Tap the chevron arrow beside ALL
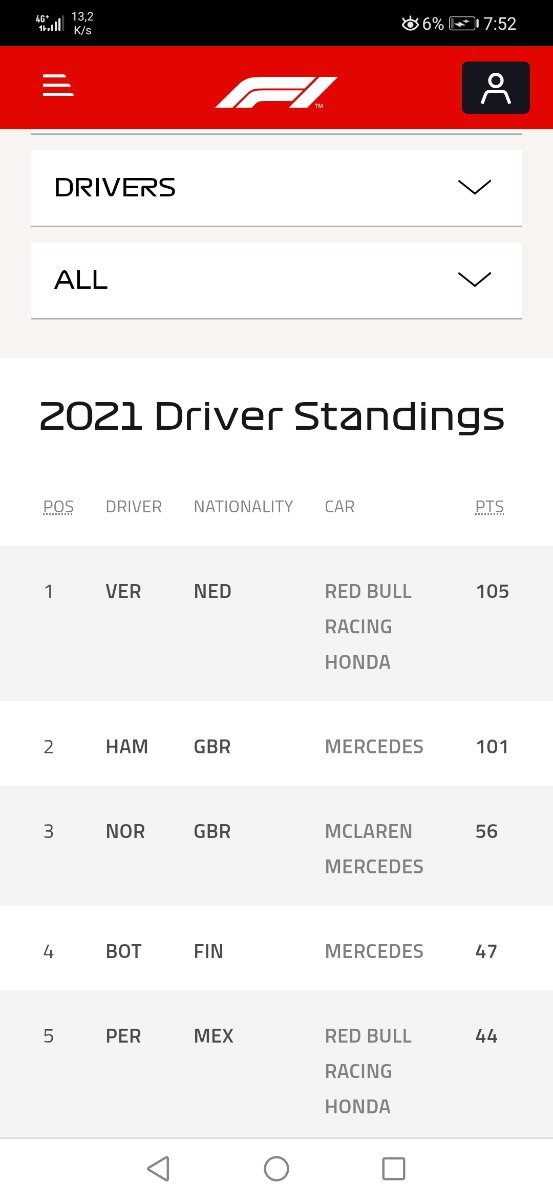 [474, 280]
